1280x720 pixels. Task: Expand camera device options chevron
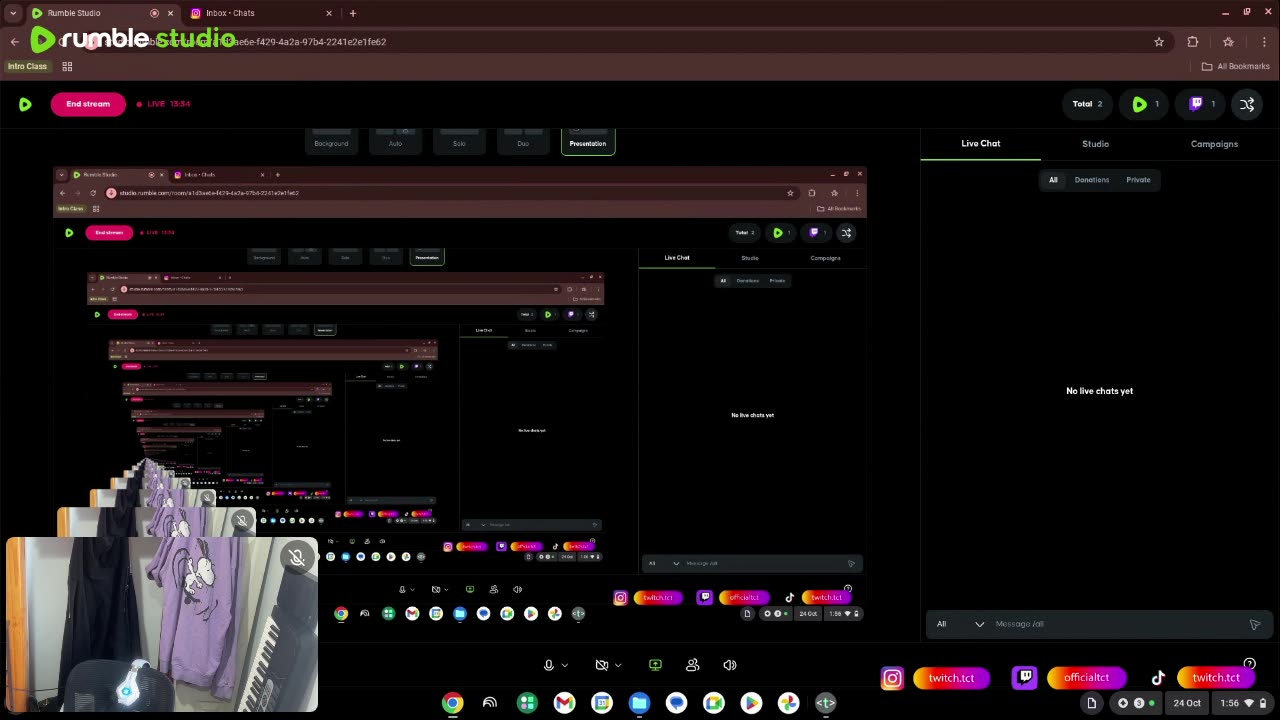pyautogui.click(x=618, y=665)
